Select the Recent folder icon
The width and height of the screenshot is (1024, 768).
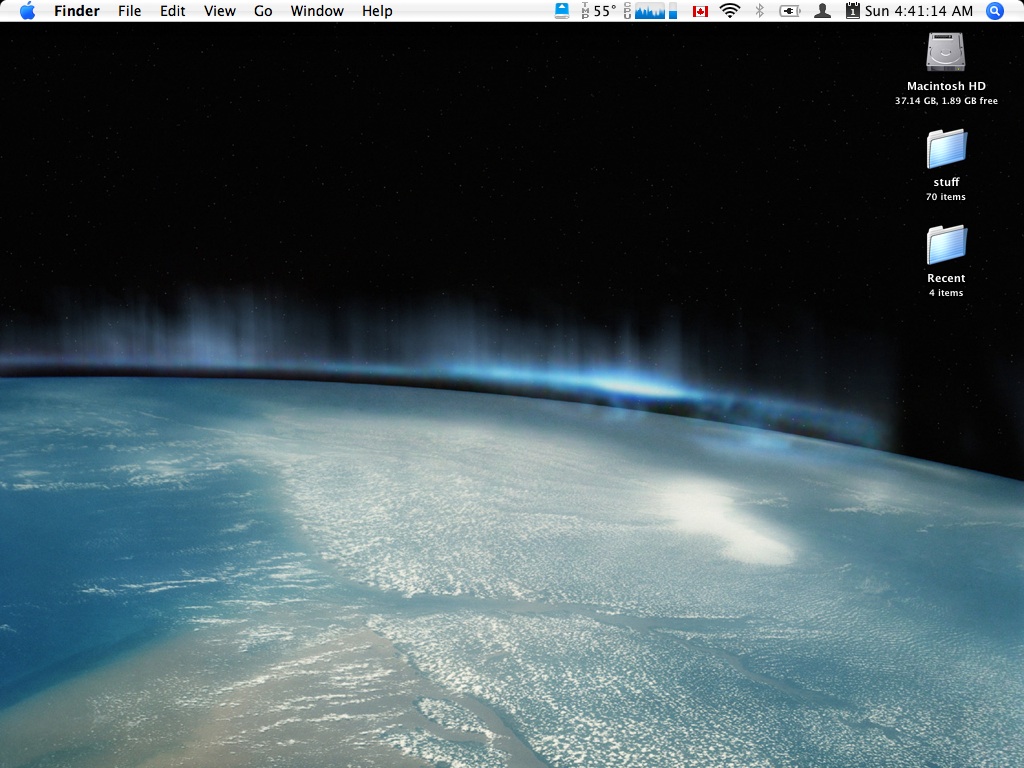pyautogui.click(x=946, y=244)
